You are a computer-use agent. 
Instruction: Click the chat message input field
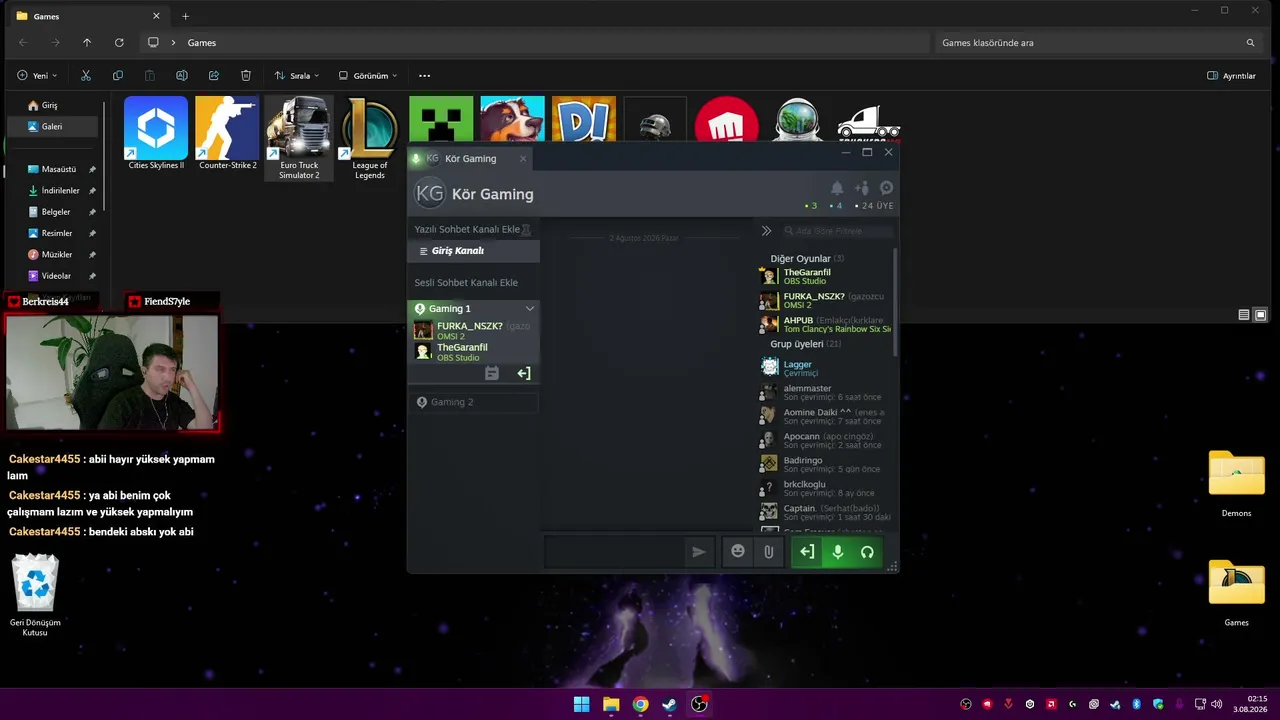[614, 552]
